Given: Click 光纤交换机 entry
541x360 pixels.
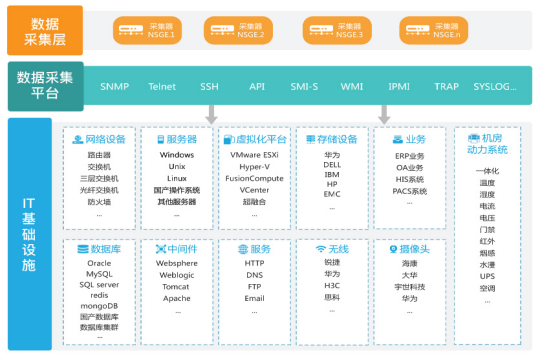Looking at the screenshot, I should click(x=99, y=190).
